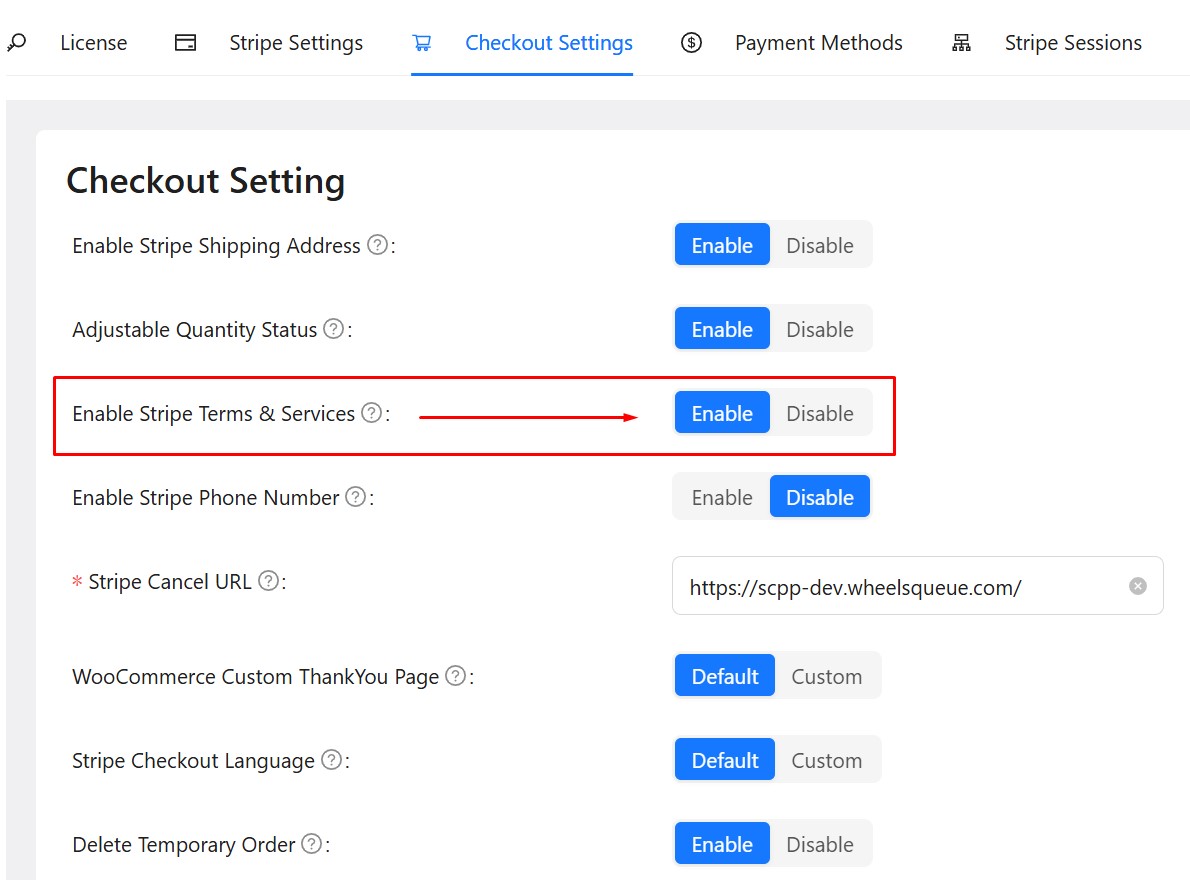Click help icon beside Stripe Checkout Language

[331, 761]
